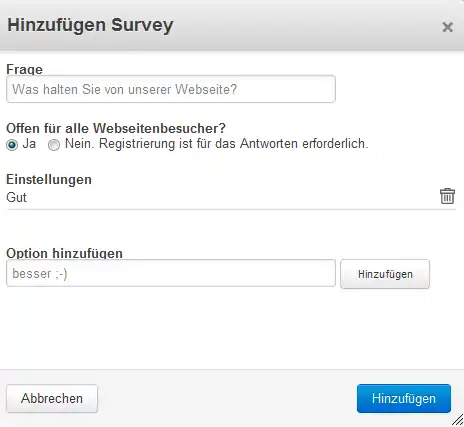Select the 'Ja' radio button
The width and height of the screenshot is (464, 427).
(12, 145)
